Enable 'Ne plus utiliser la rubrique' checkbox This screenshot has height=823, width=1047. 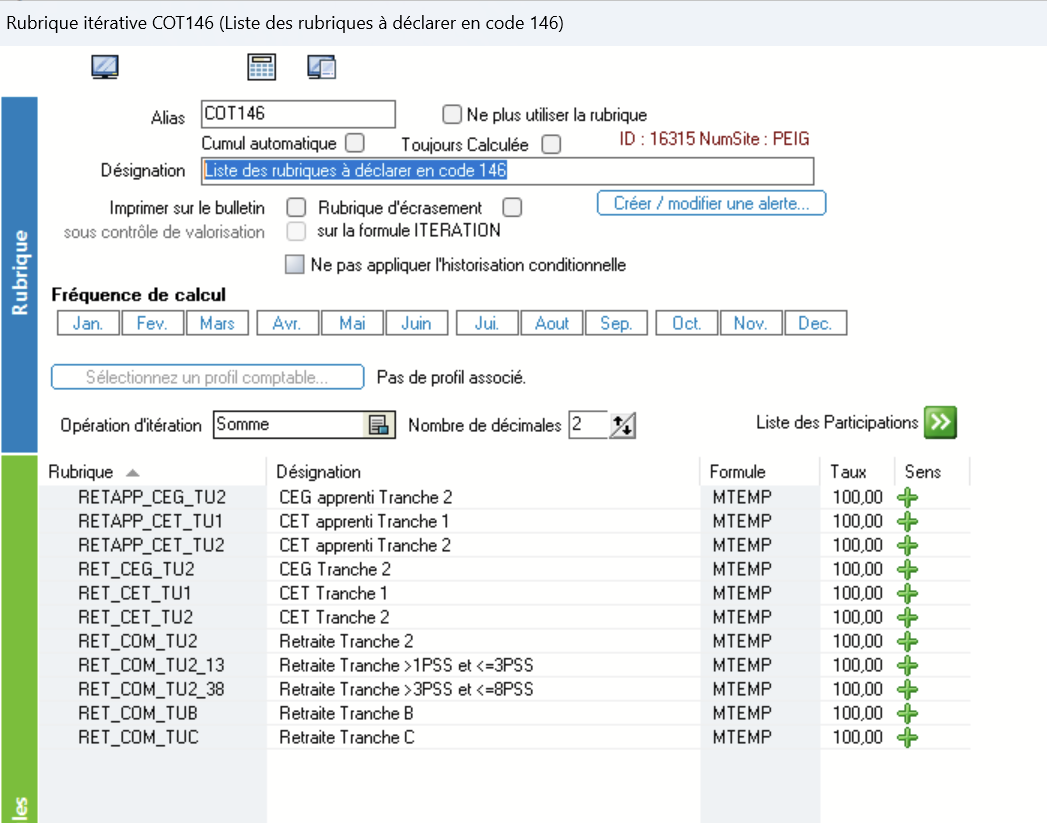coord(452,115)
